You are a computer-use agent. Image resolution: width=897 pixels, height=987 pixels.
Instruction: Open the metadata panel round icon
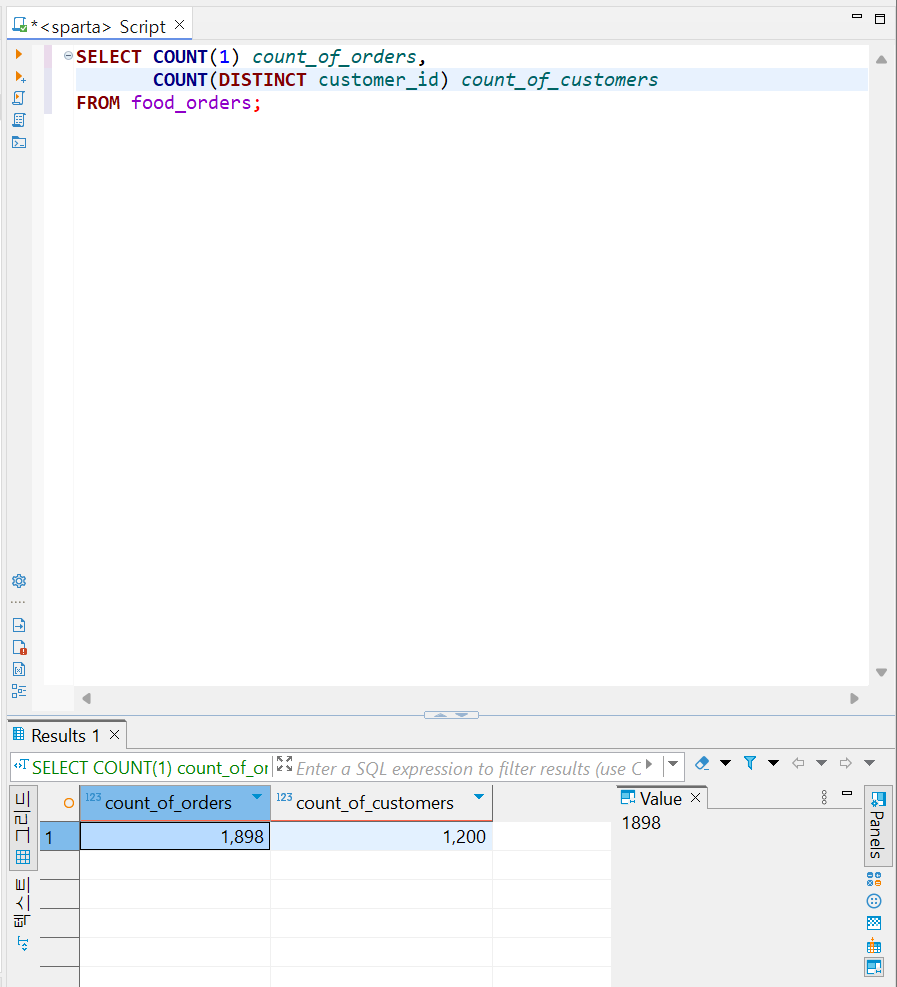coord(874,901)
